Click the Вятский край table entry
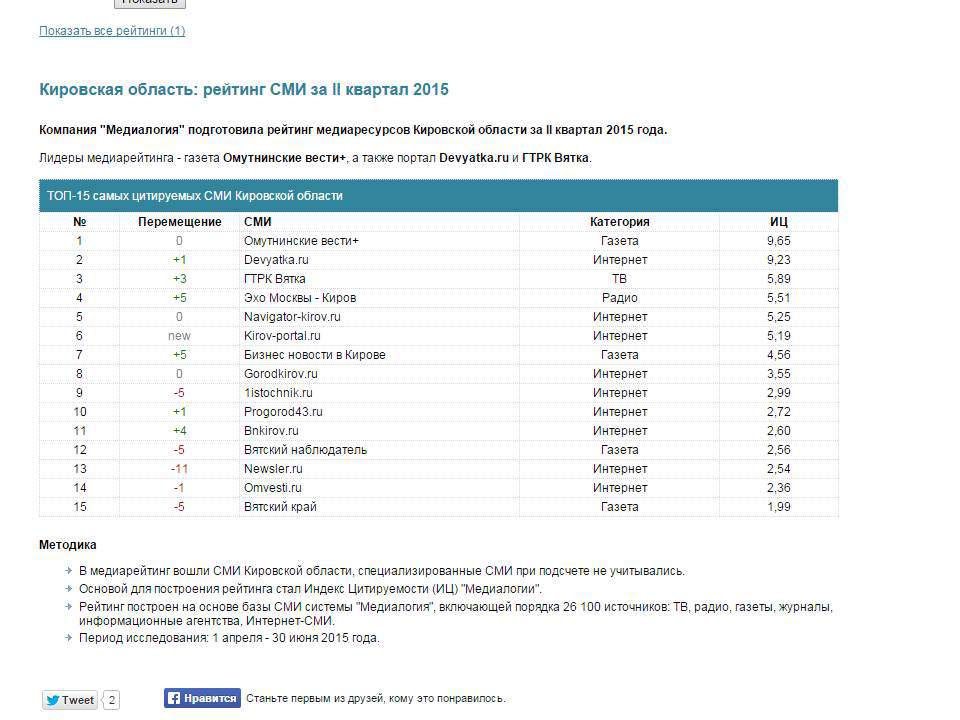Image resolution: width=960 pixels, height=720 pixels. (x=280, y=507)
